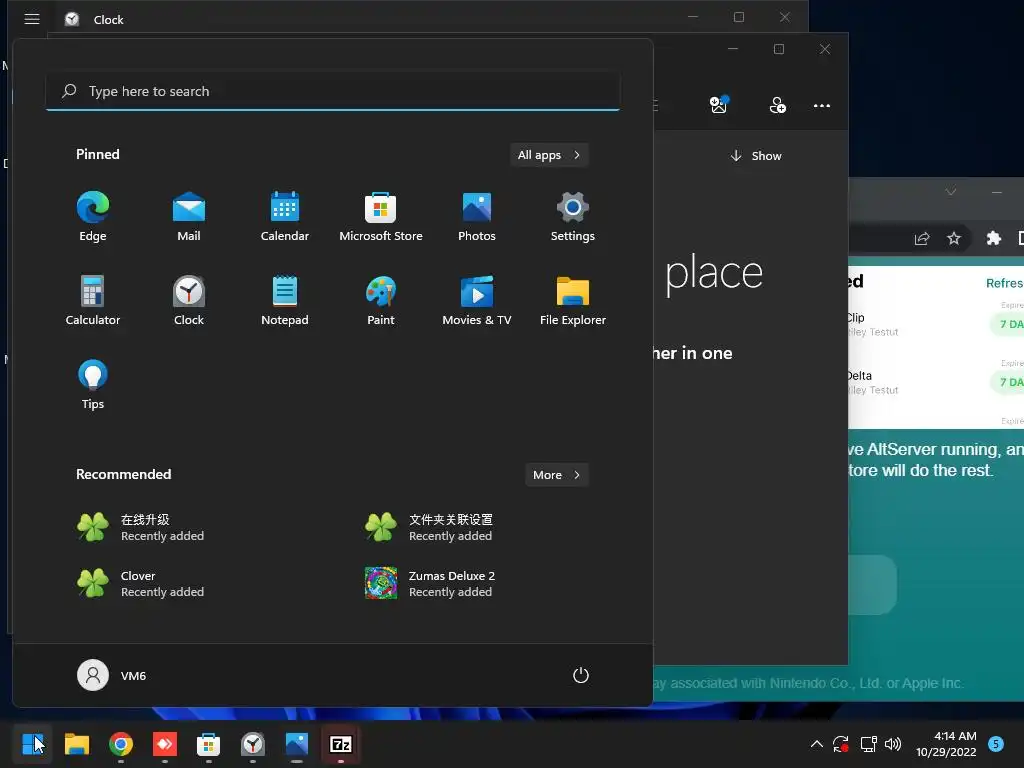Click the Start button on taskbar
This screenshot has width=1024, height=768.
[33, 744]
